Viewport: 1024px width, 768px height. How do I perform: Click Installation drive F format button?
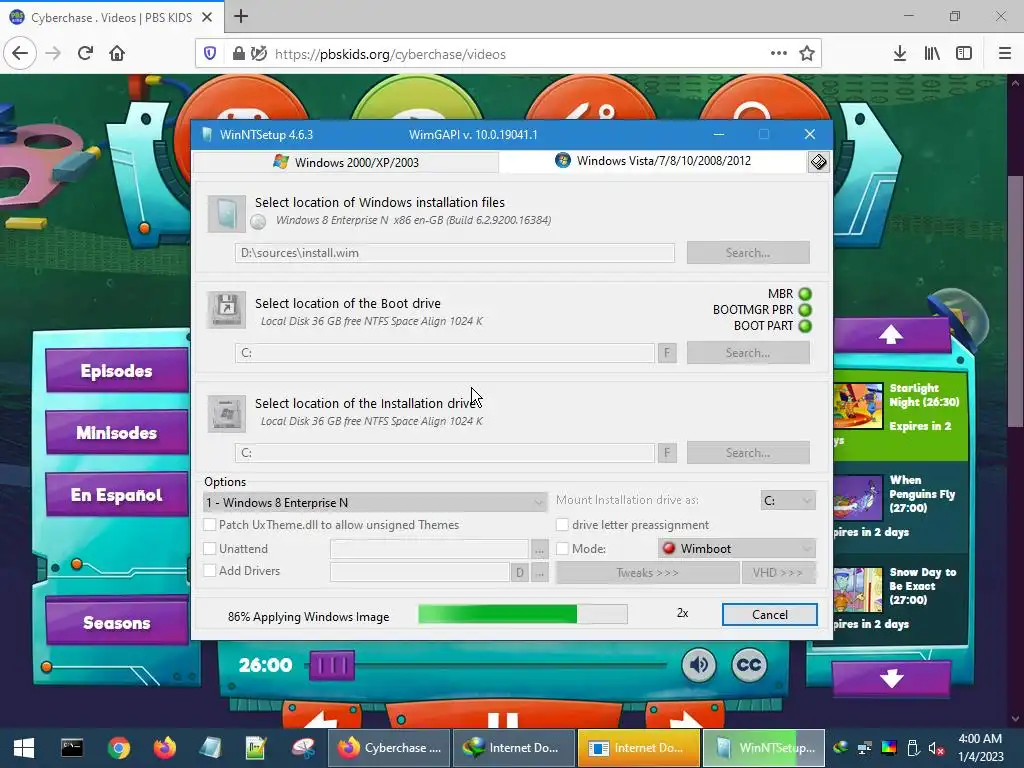[667, 453]
